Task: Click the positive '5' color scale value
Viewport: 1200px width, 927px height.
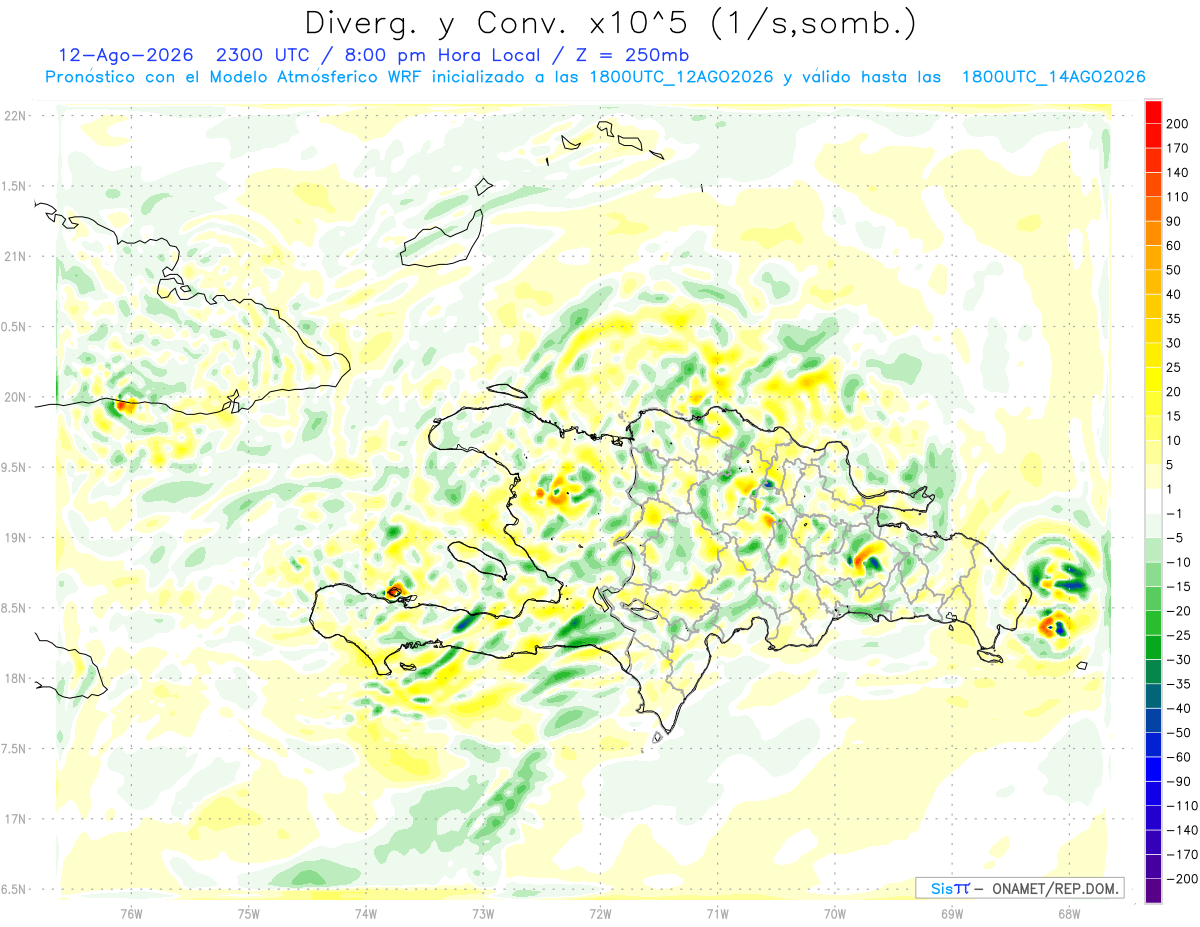Action: [x=1170, y=465]
